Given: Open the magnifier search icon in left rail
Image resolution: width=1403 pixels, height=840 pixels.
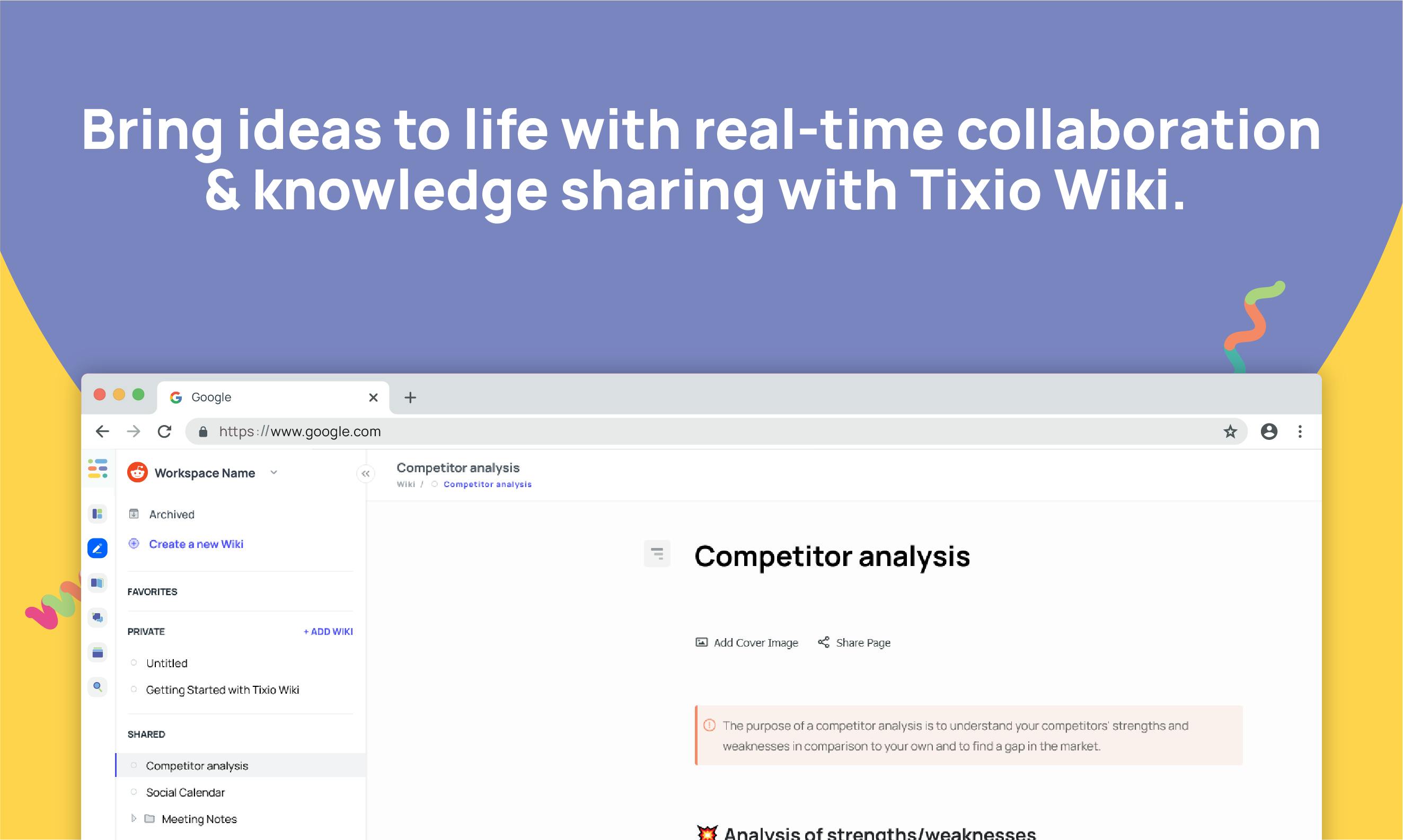Looking at the screenshot, I should (98, 687).
